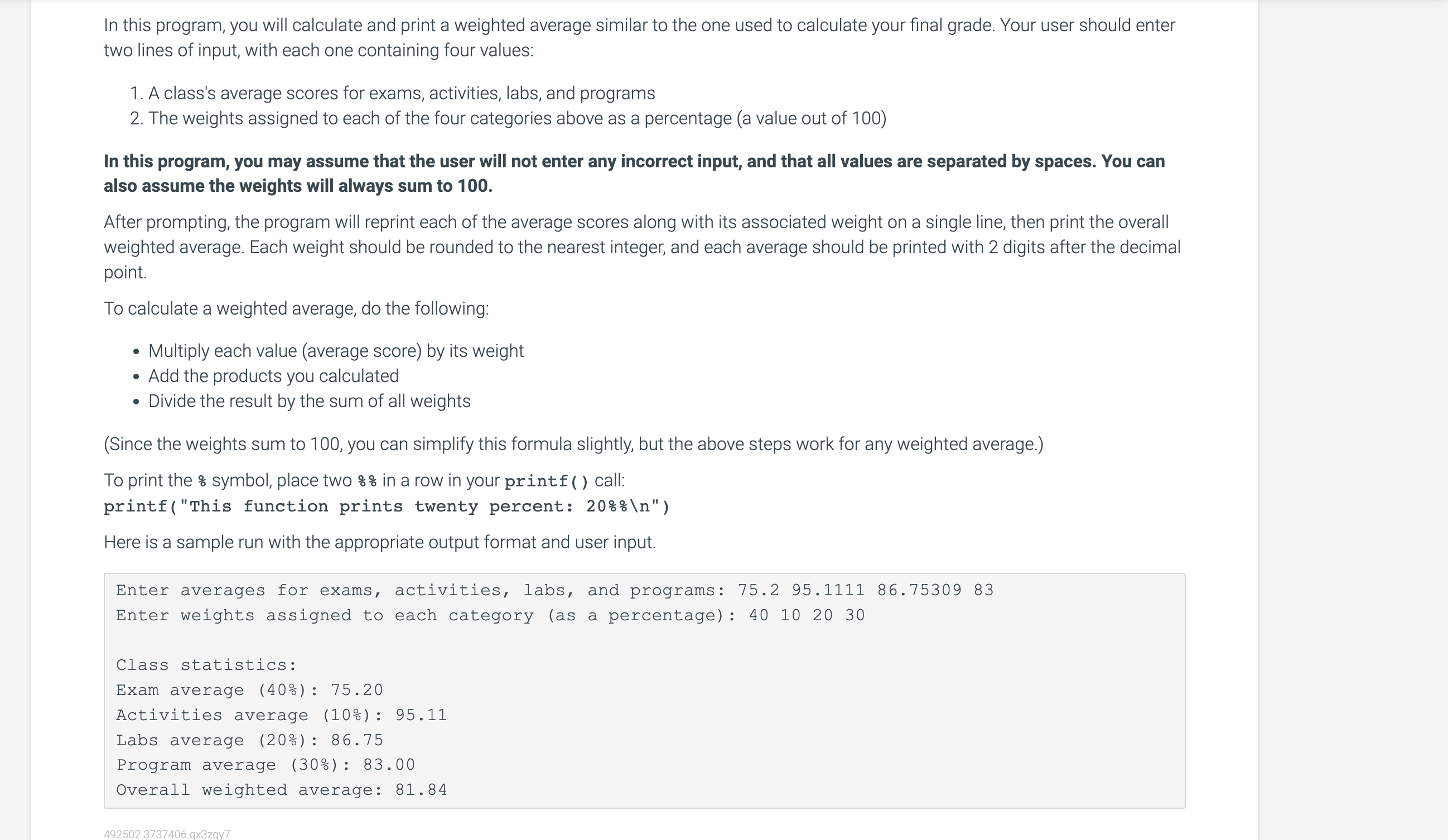Click 'Here is a sample run' sentence
Viewport: 1448px width, 840px height.
(x=380, y=542)
